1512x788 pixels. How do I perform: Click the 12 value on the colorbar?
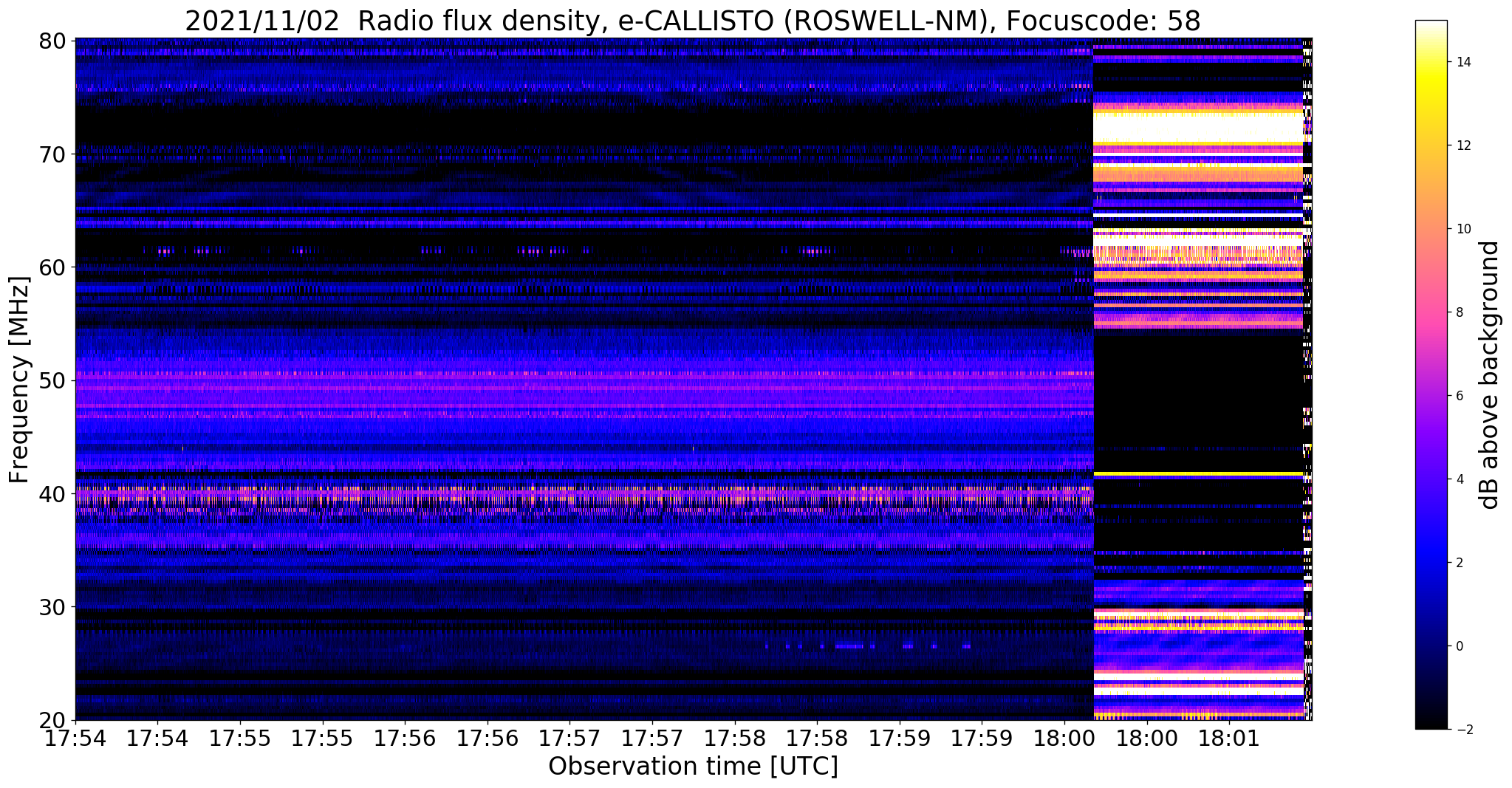(1463, 145)
